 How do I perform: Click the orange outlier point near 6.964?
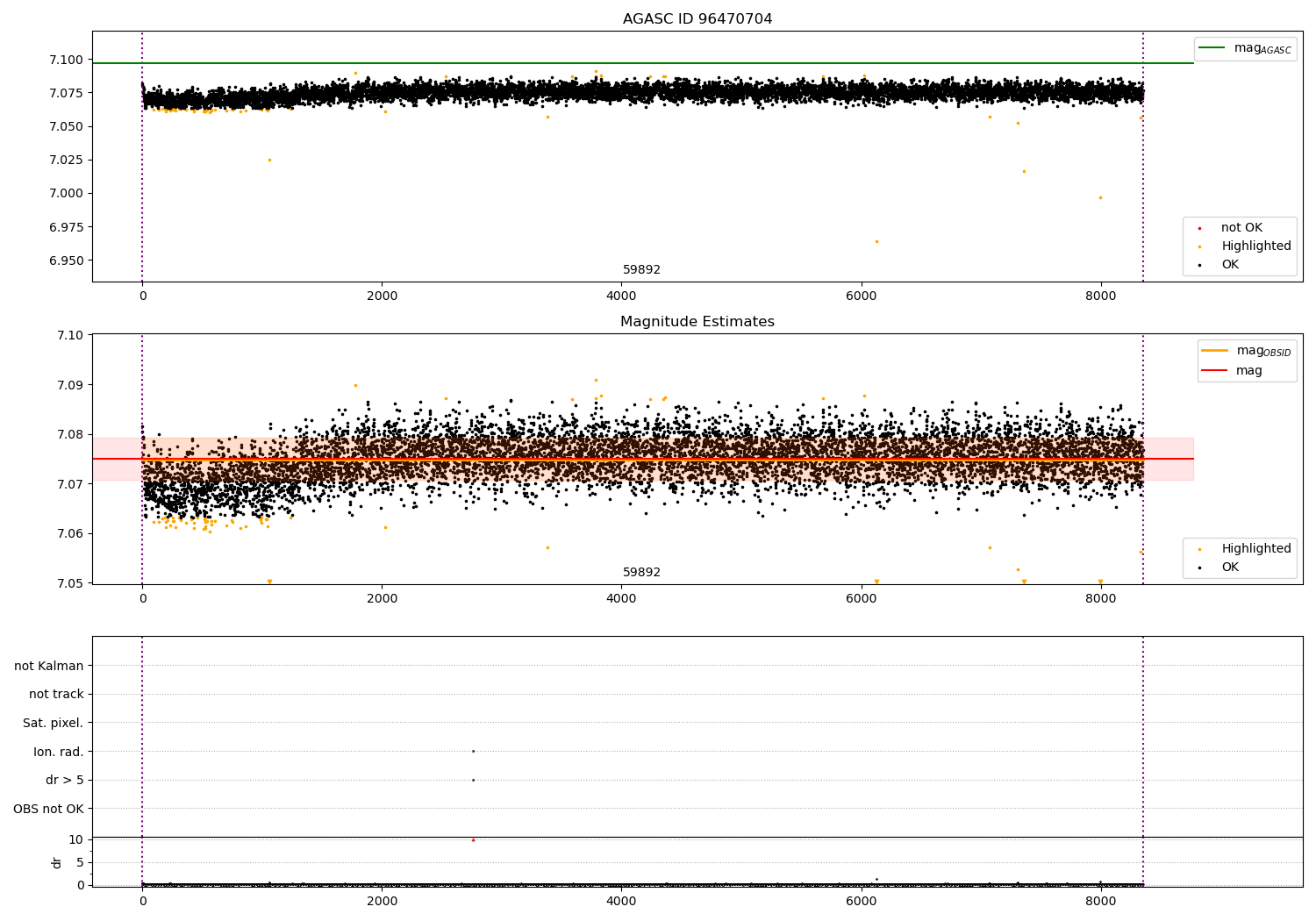tap(876, 241)
